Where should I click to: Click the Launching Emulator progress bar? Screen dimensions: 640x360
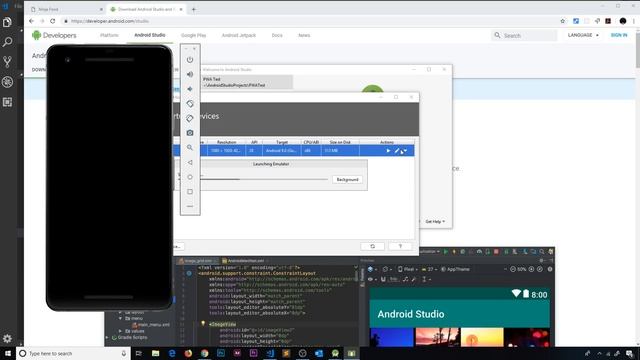[264, 179]
